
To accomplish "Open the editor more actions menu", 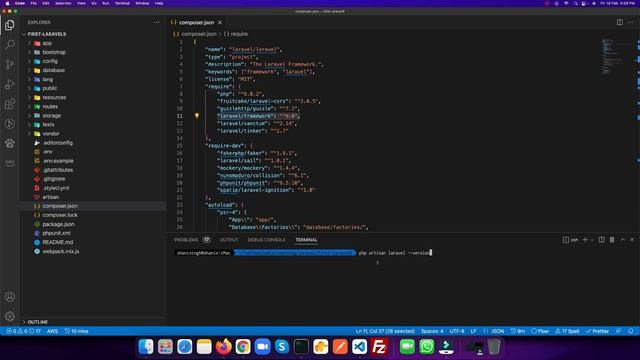I will click(631, 22).
